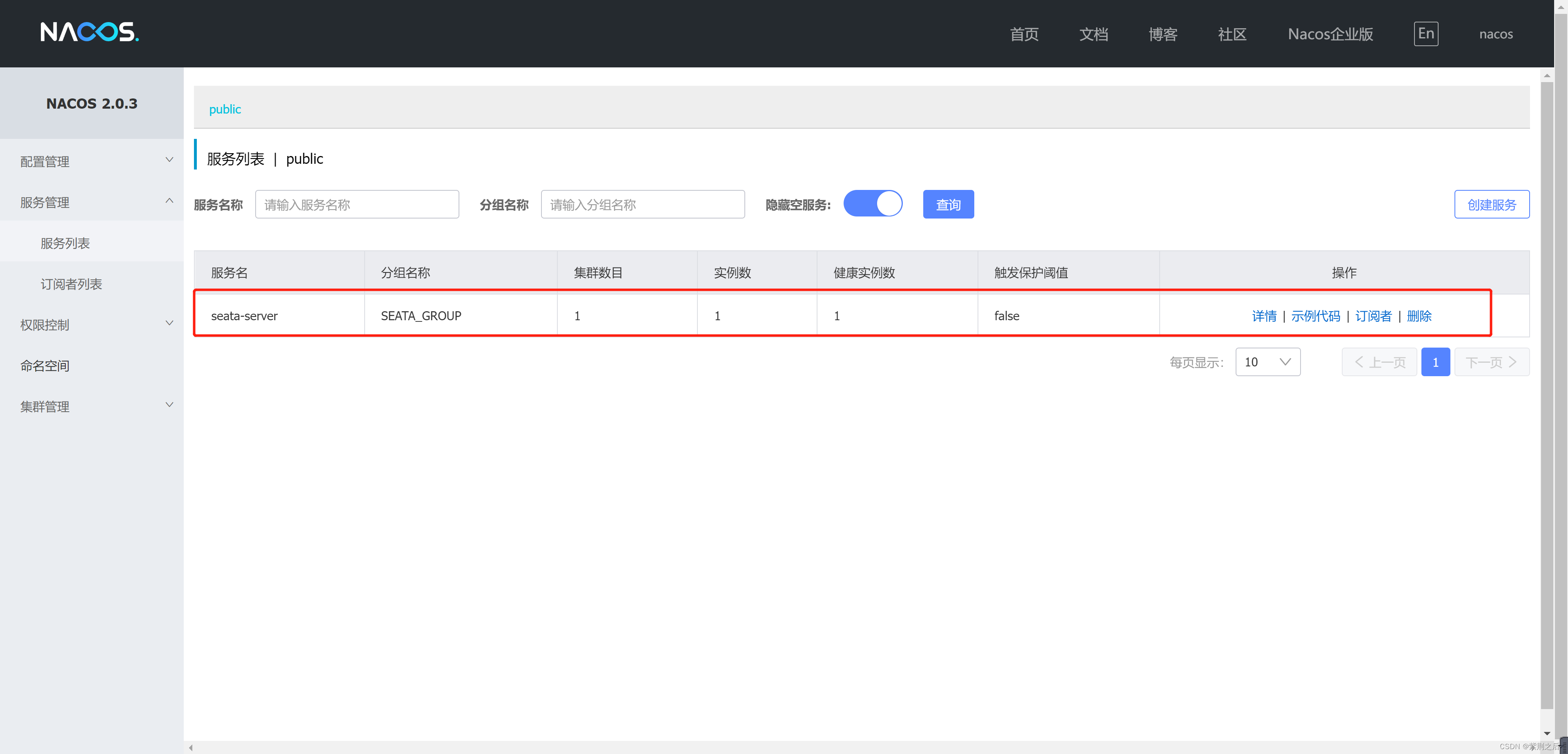Screen dimensions: 1568x754
Task: Focus the 服务名称 input field
Action: pos(357,205)
